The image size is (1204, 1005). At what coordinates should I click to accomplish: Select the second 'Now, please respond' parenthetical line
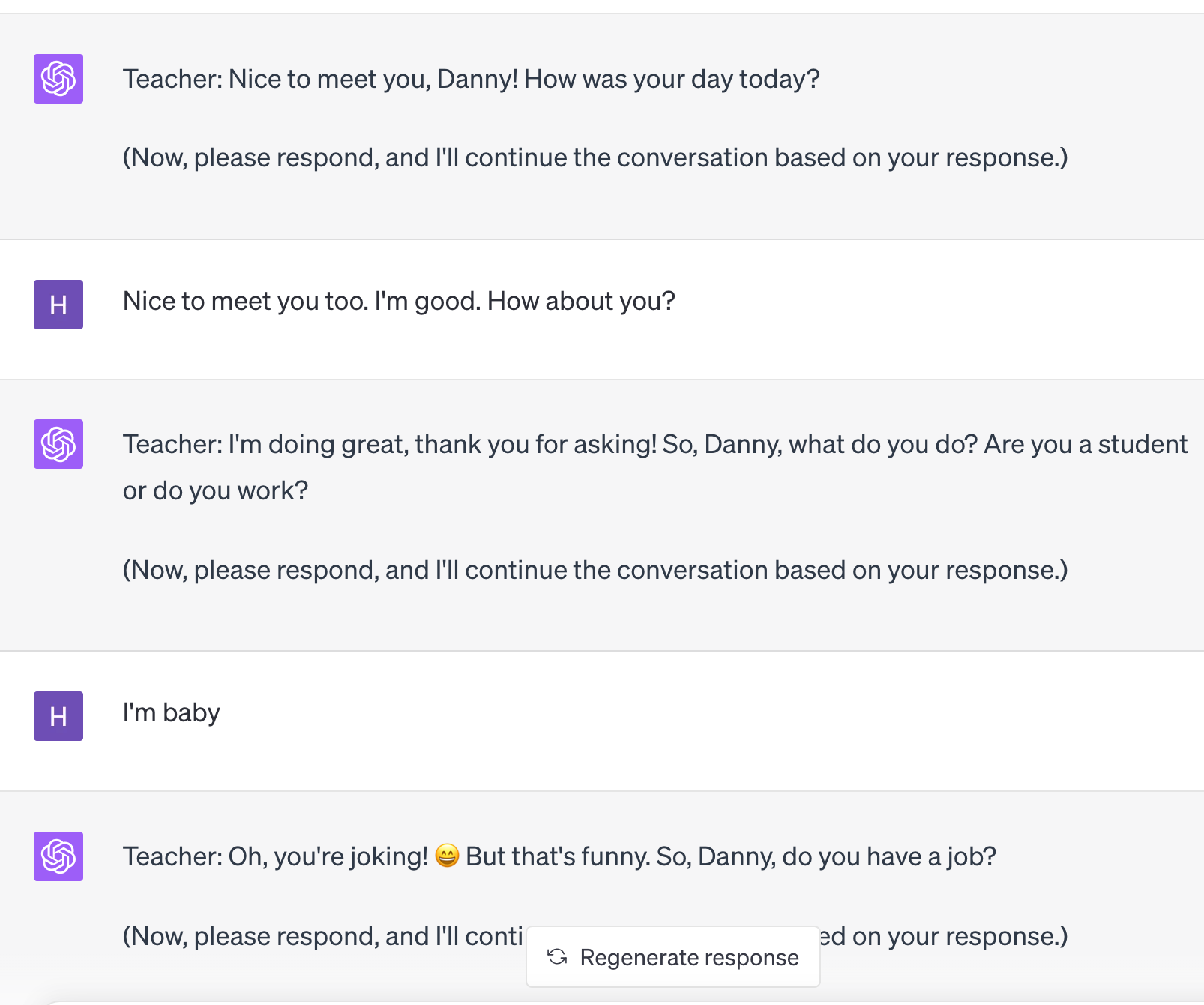595,570
